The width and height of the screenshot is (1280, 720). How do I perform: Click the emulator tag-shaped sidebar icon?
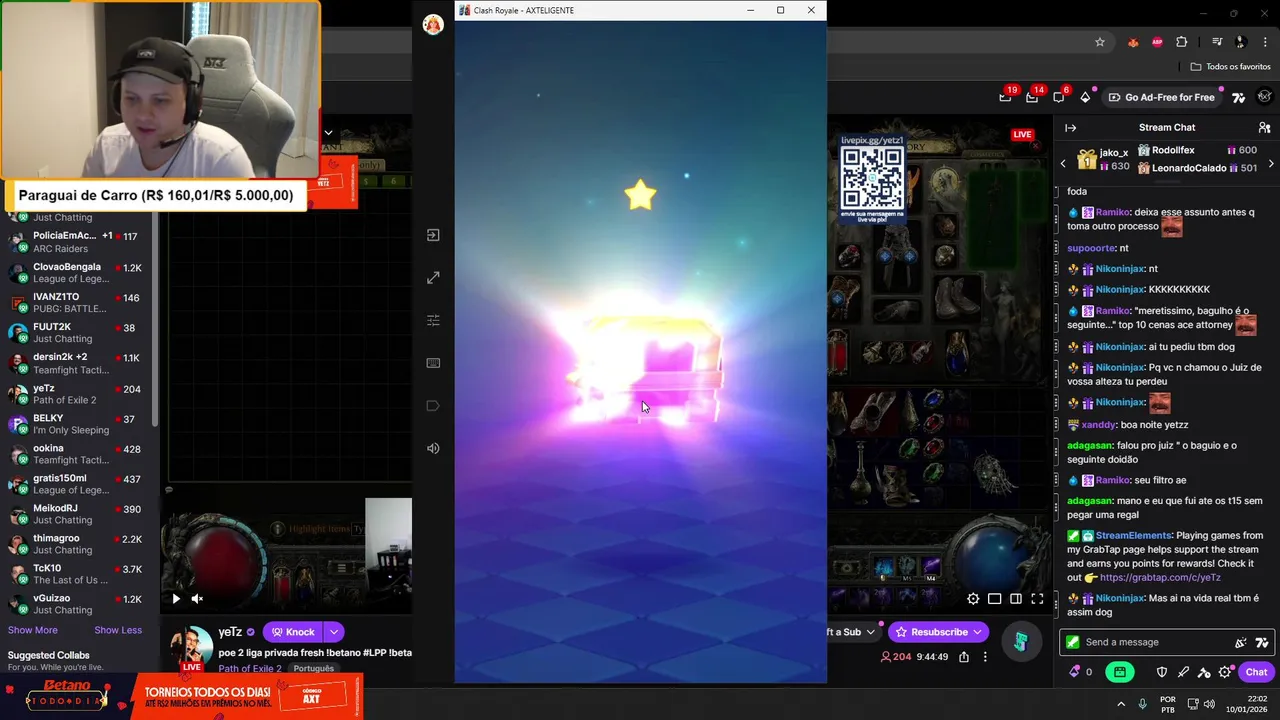pyautogui.click(x=433, y=405)
